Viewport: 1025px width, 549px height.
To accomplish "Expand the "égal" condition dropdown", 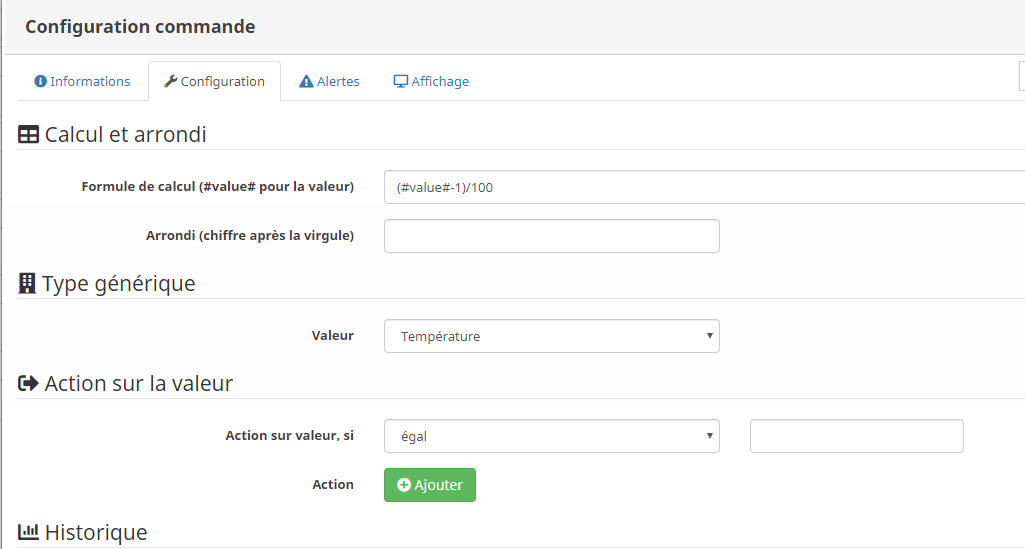I will pyautogui.click(x=551, y=436).
